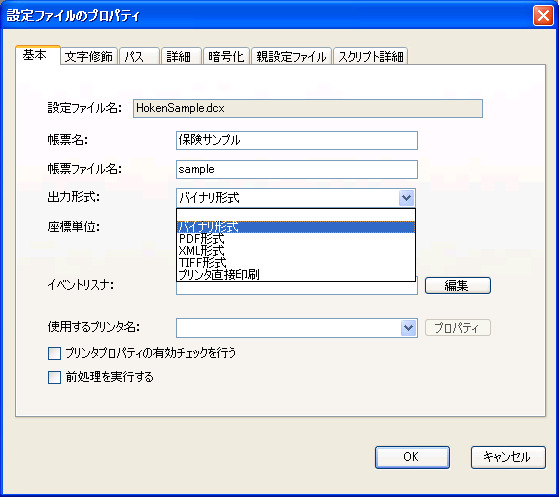Confirm with the OK button

(x=412, y=457)
